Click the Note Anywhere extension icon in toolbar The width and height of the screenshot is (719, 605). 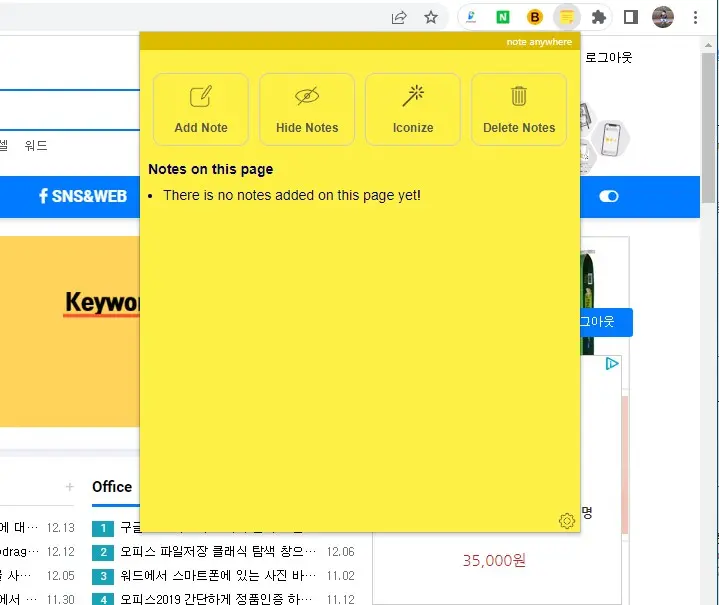pyautogui.click(x=567, y=17)
